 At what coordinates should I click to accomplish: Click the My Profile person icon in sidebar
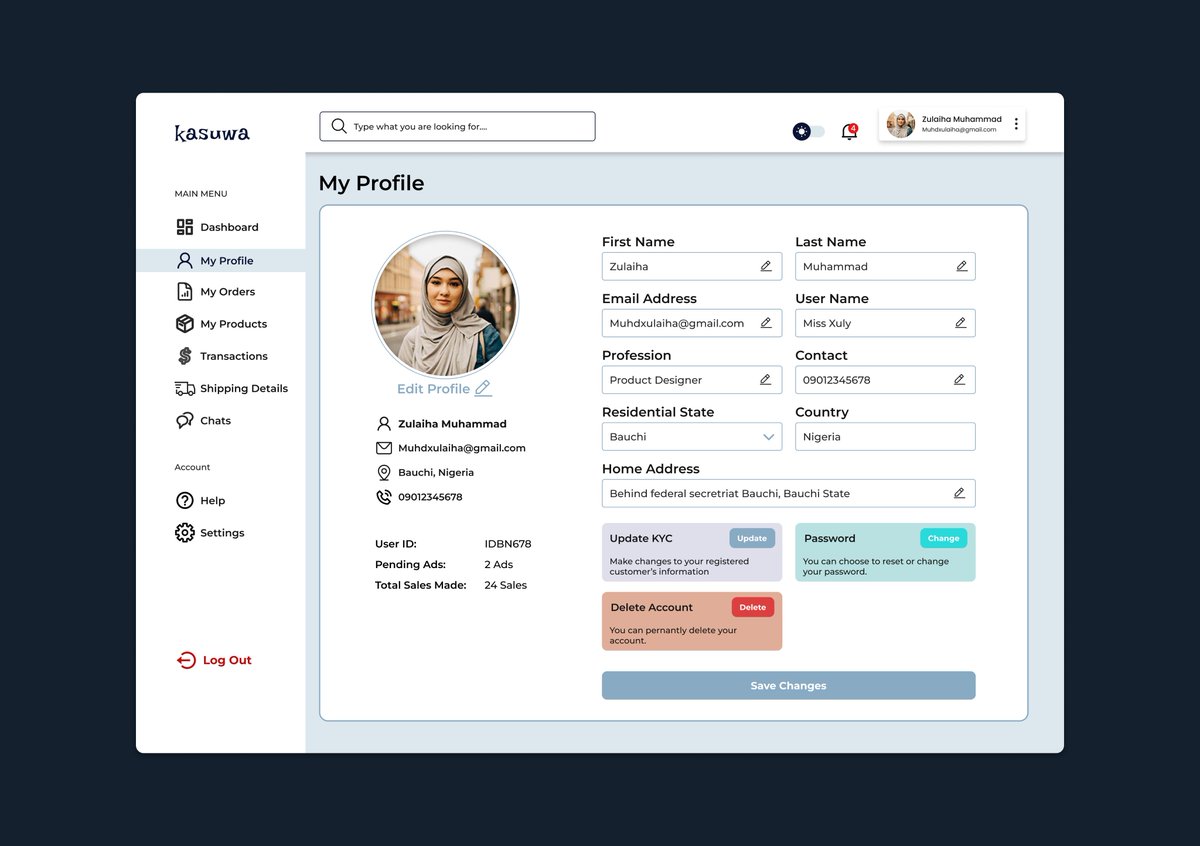point(185,260)
